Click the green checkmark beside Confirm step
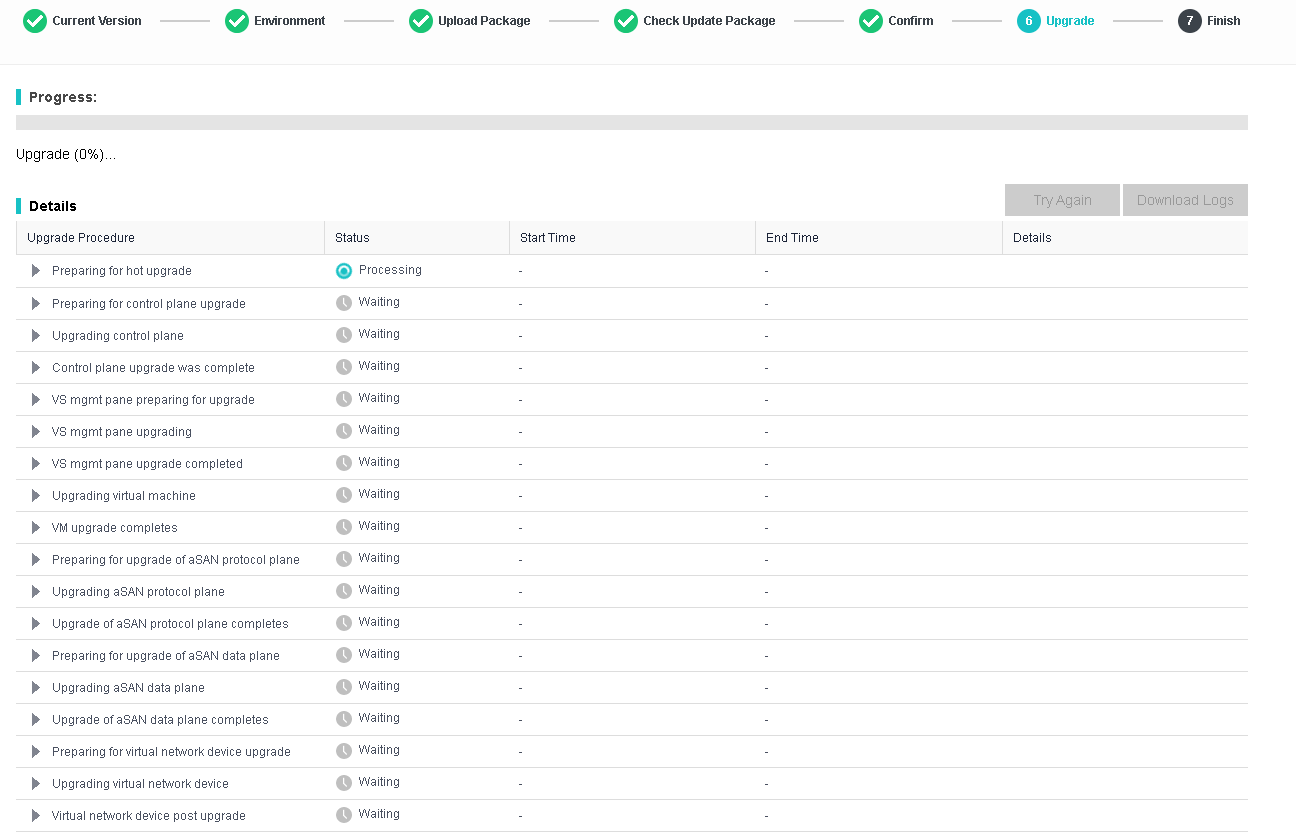Viewport: 1296px width, 836px height. pos(871,21)
